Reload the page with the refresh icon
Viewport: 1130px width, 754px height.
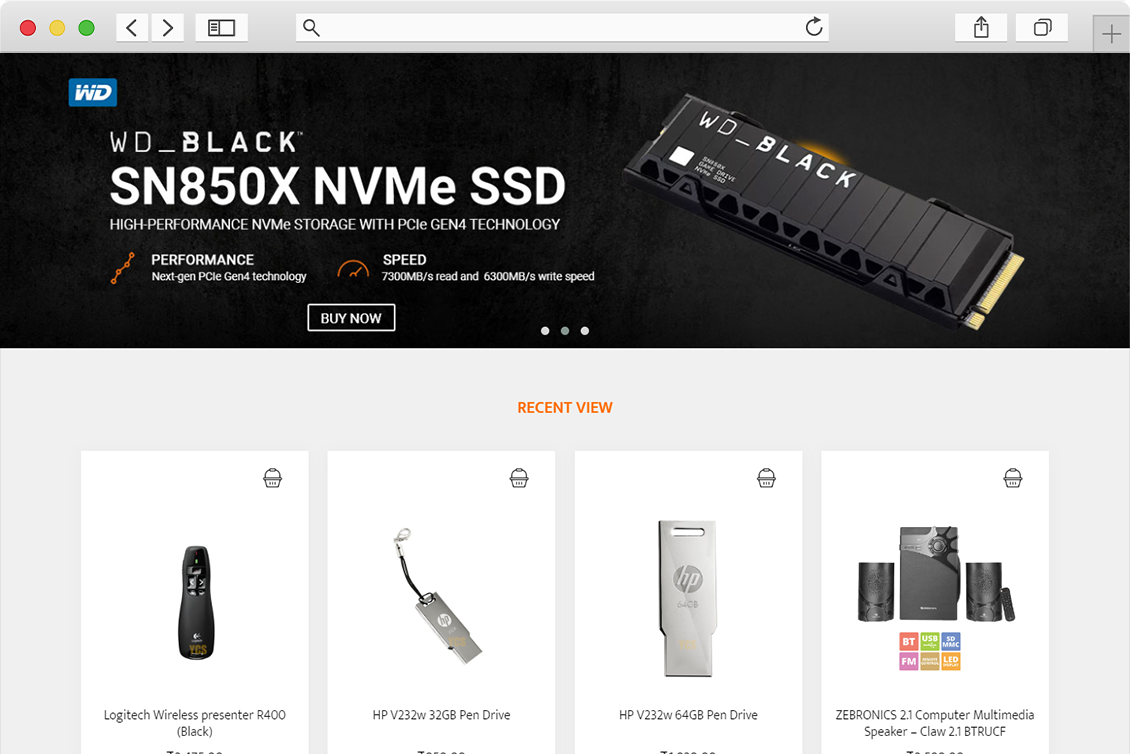pos(814,27)
